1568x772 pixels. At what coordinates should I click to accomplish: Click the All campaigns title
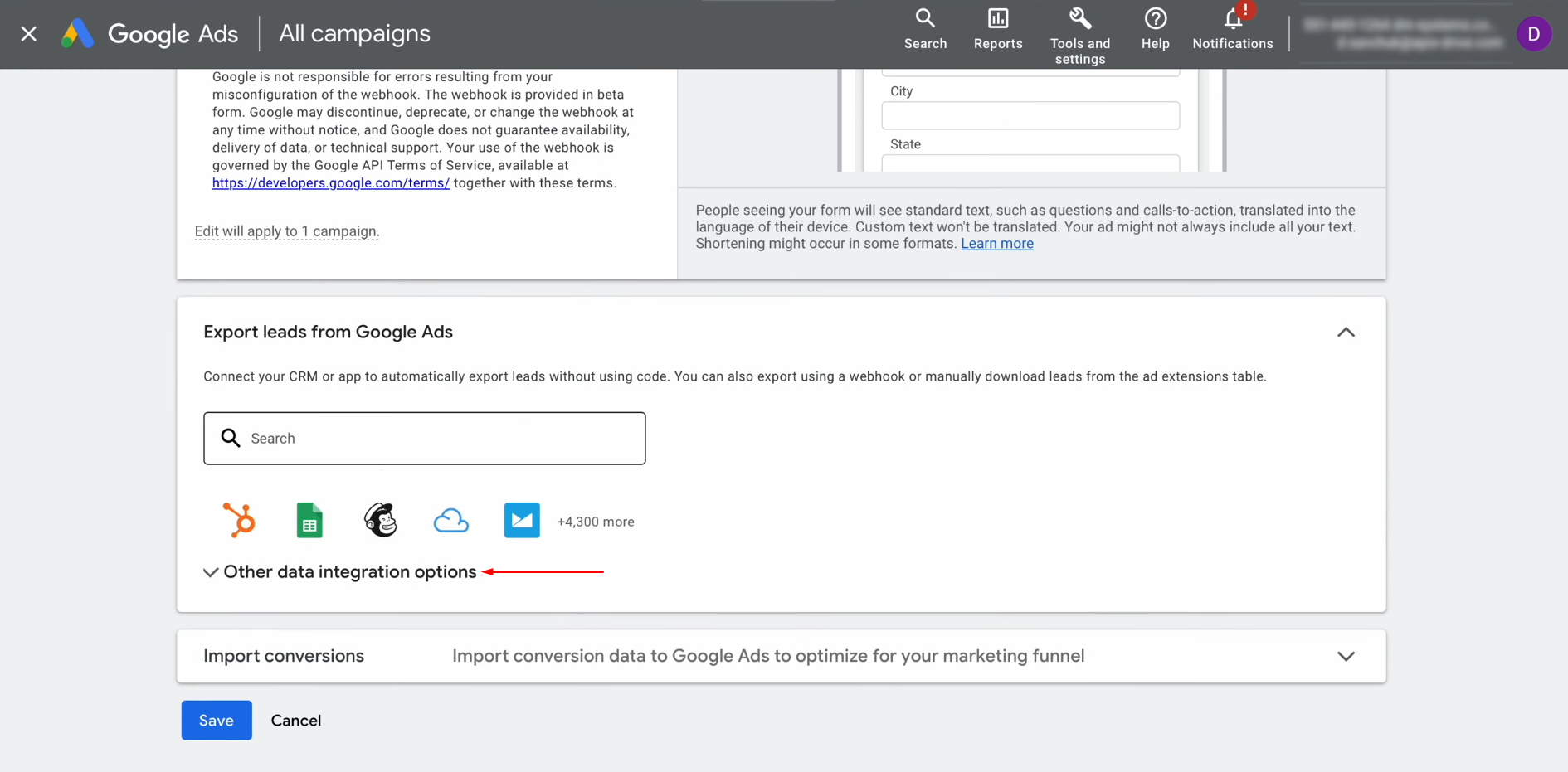[x=354, y=33]
